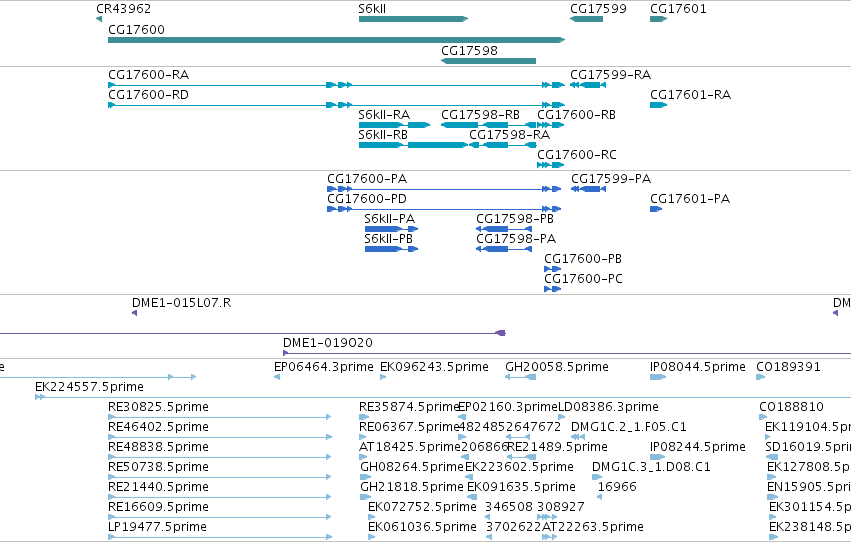Click the 346508 feature label
This screenshot has height=542, width=851.
coord(509,508)
